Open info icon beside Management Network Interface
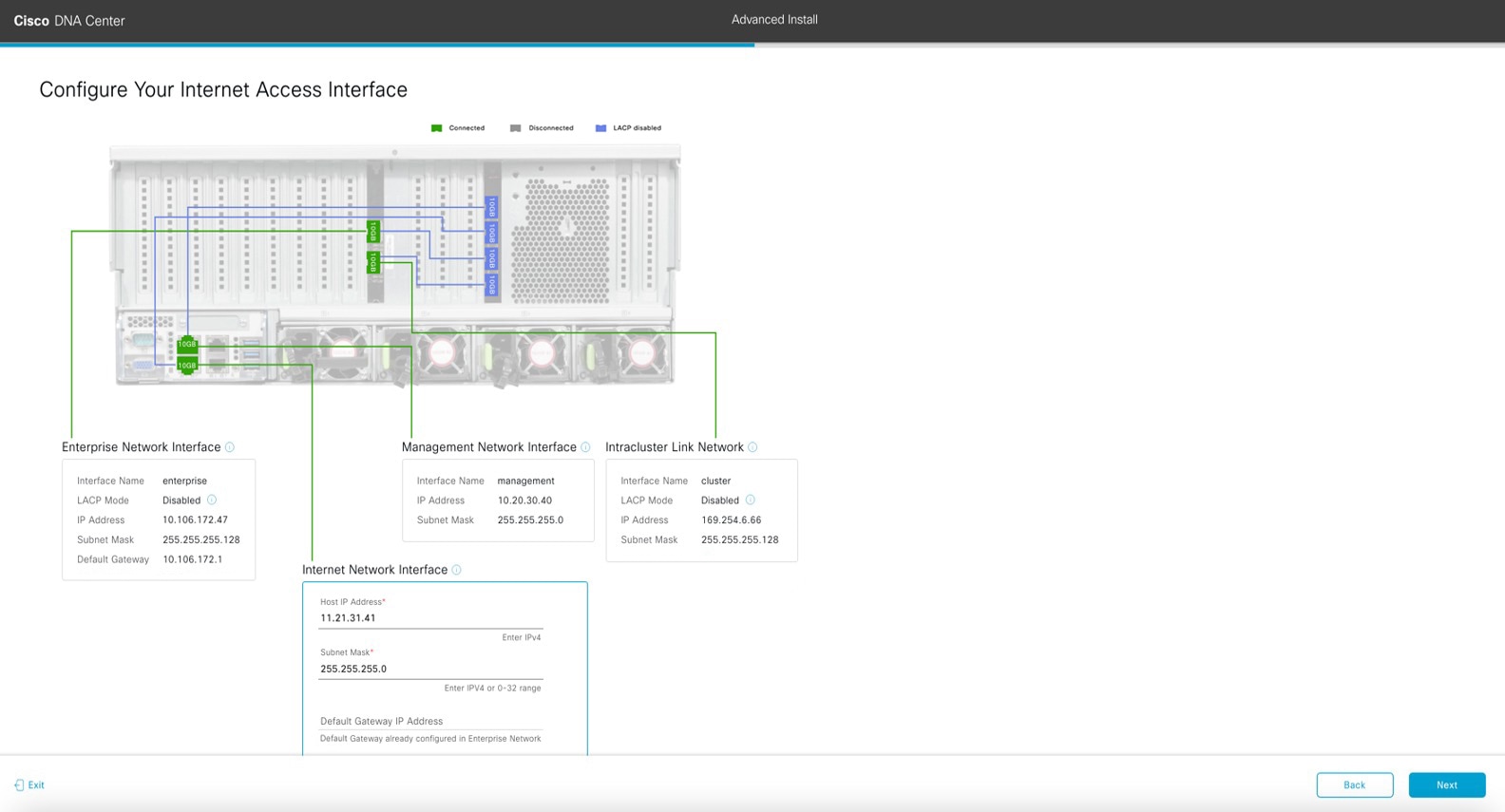Image resolution: width=1505 pixels, height=812 pixels. click(585, 447)
